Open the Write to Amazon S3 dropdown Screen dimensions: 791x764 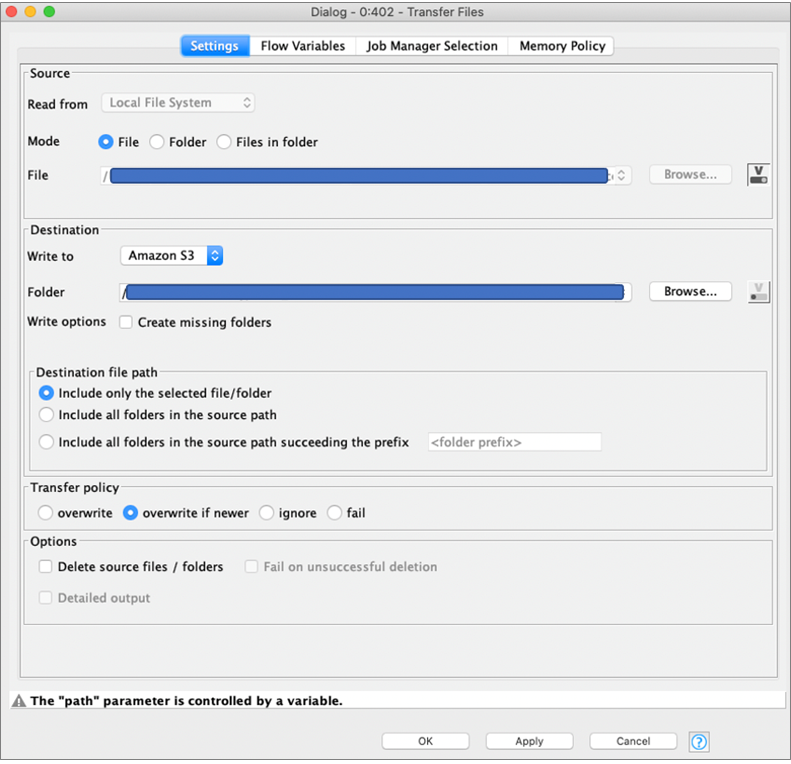(172, 255)
